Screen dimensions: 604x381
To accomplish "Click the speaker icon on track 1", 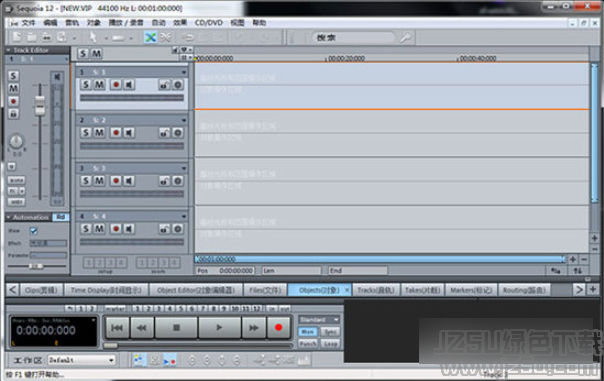I will [x=129, y=84].
